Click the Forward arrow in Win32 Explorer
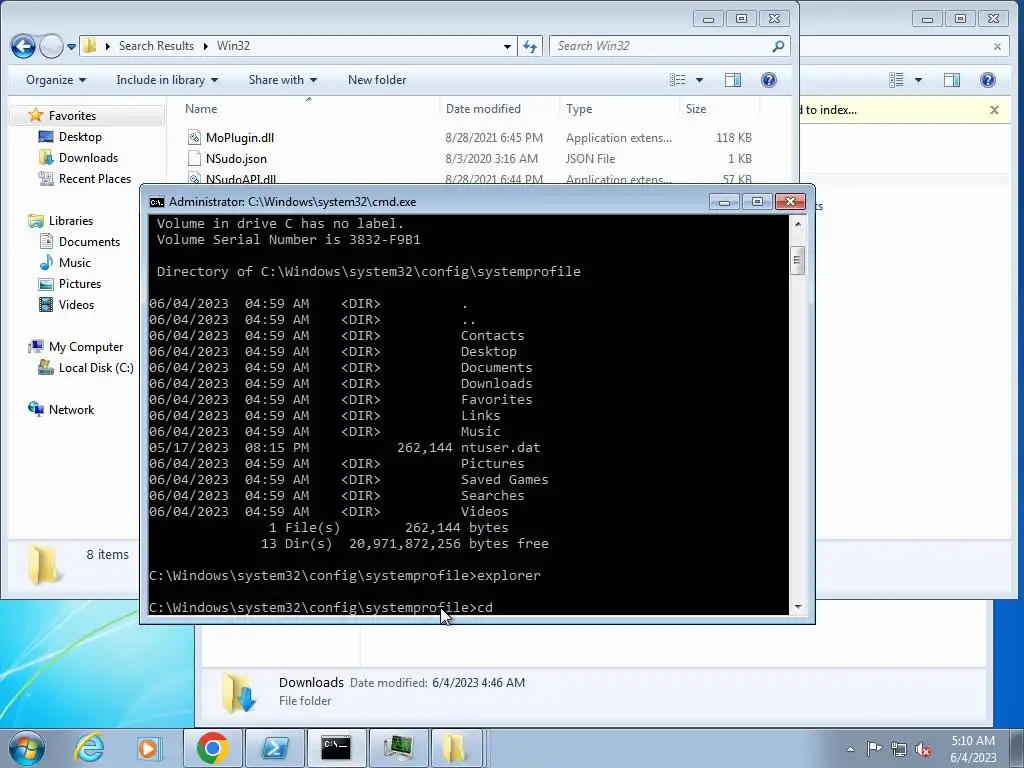 pos(51,46)
